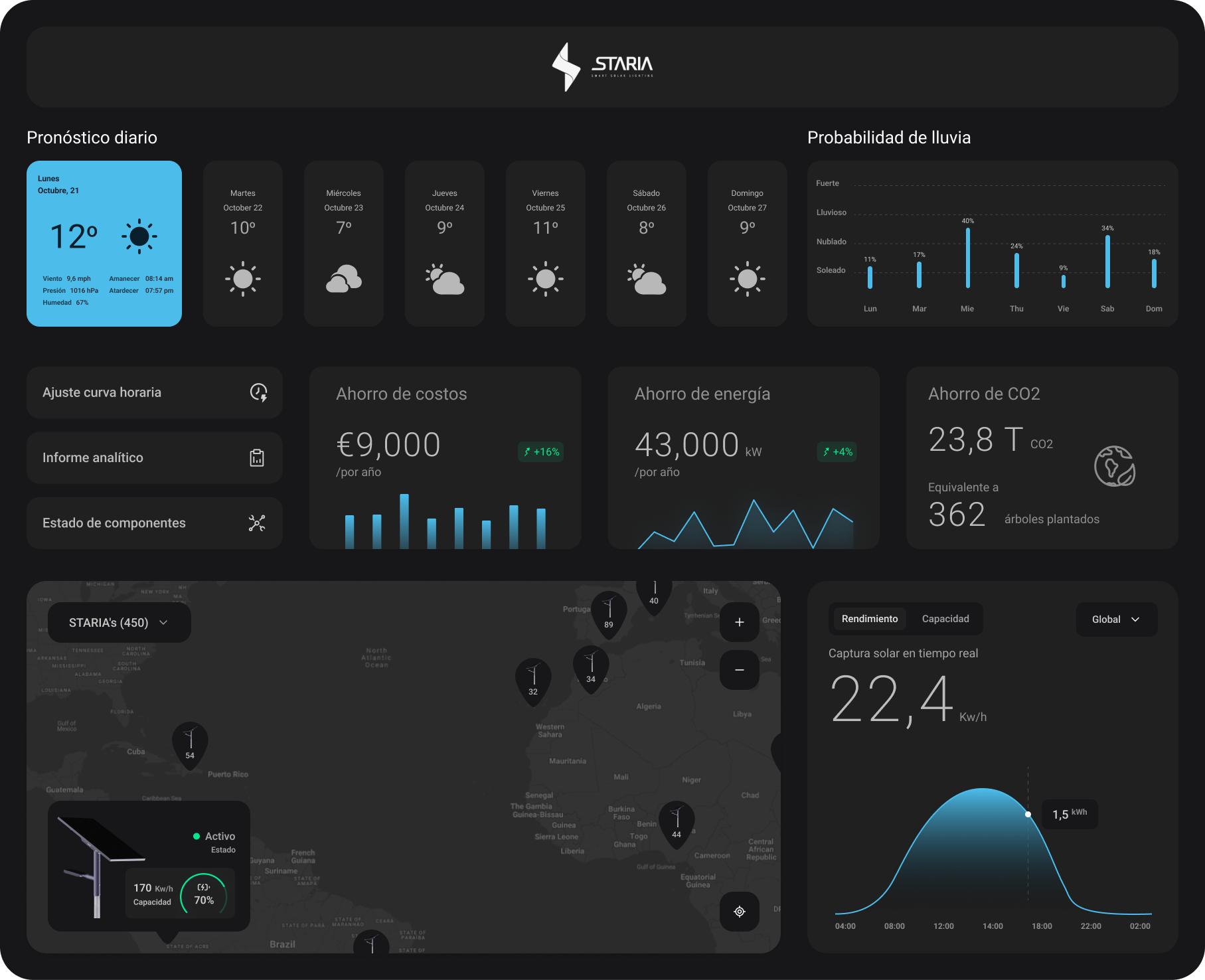The width and height of the screenshot is (1205, 980).
Task: Zoom in the map with plus button
Action: [739, 622]
